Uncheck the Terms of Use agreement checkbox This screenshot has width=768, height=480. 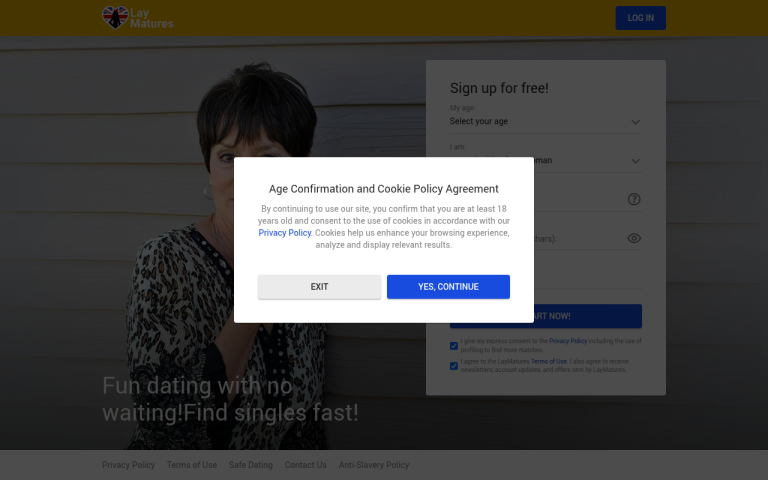[454, 366]
